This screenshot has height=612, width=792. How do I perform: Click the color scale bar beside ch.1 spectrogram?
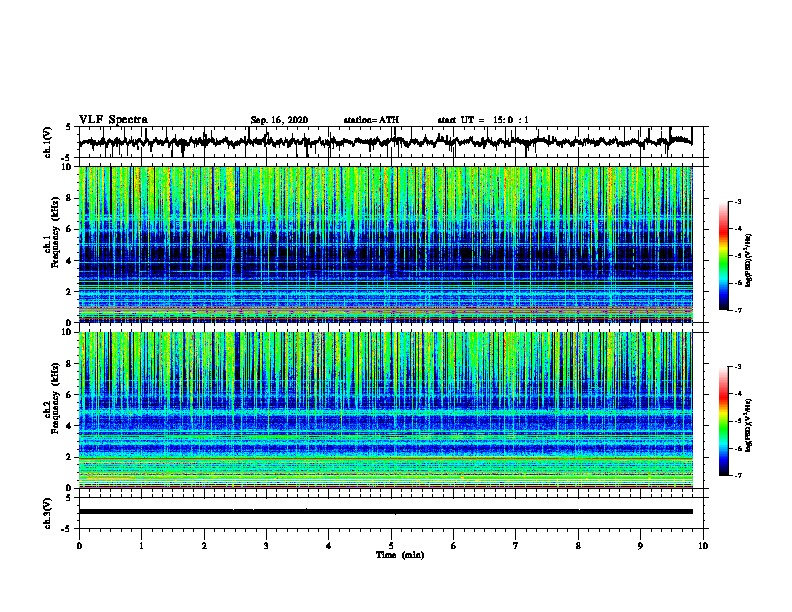pos(724,256)
